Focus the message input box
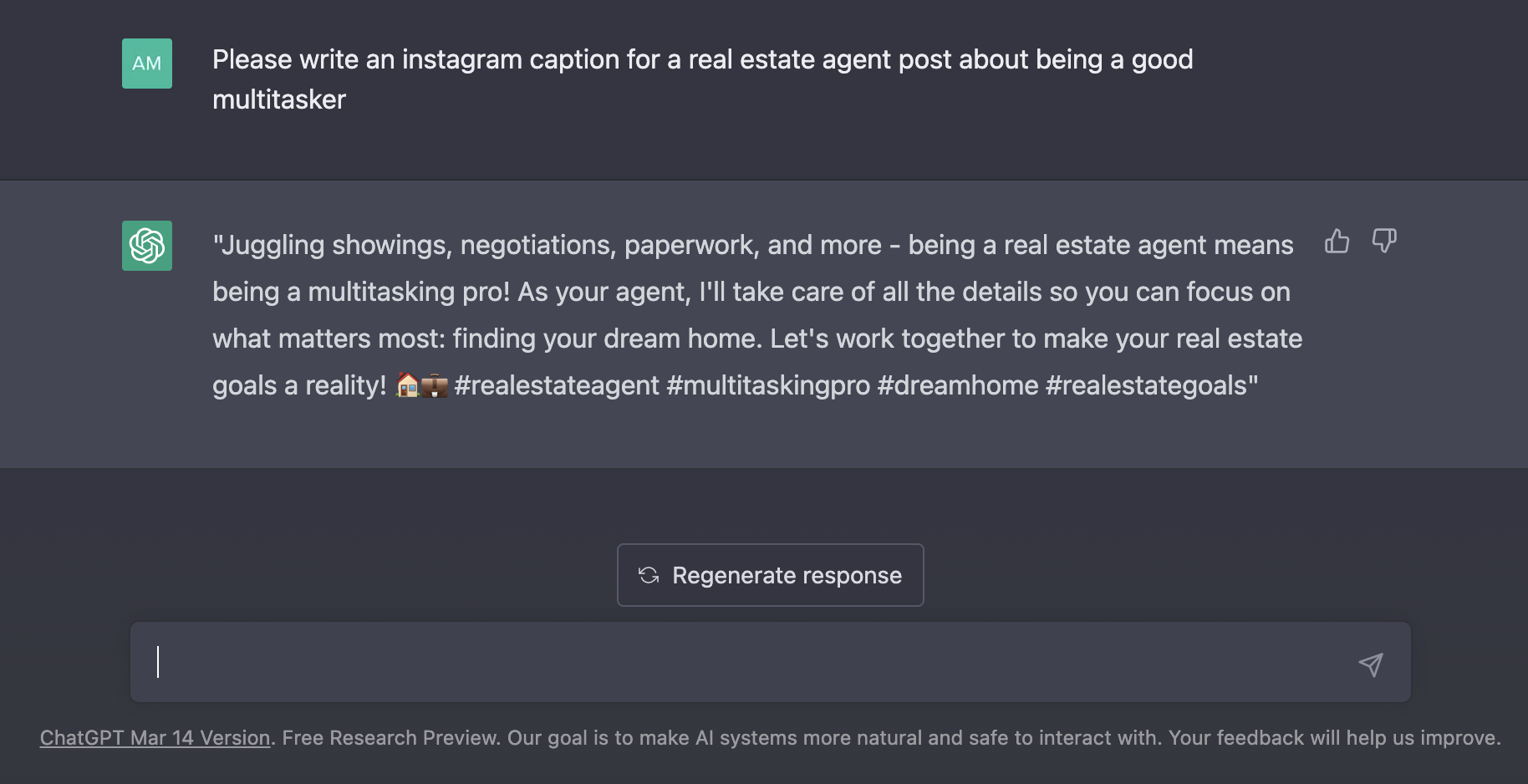 pyautogui.click(x=770, y=662)
